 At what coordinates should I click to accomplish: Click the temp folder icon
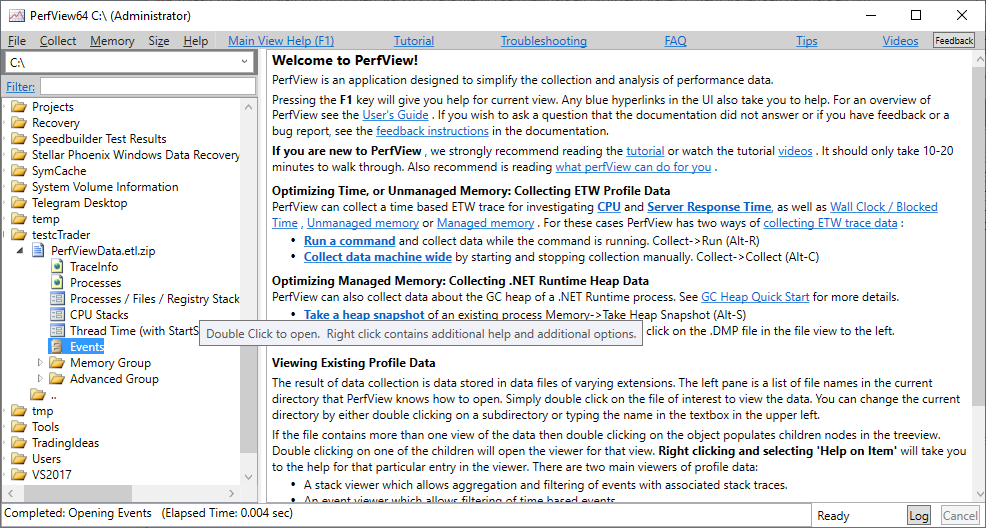pyautogui.click(x=19, y=219)
